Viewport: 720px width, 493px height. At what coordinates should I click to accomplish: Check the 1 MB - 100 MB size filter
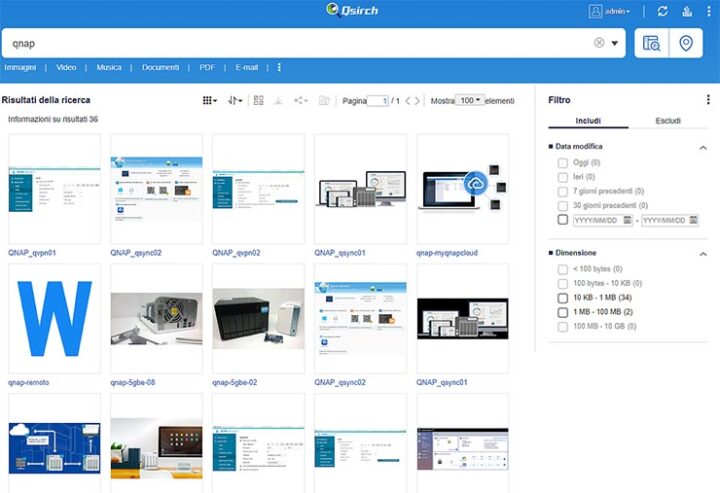point(563,312)
